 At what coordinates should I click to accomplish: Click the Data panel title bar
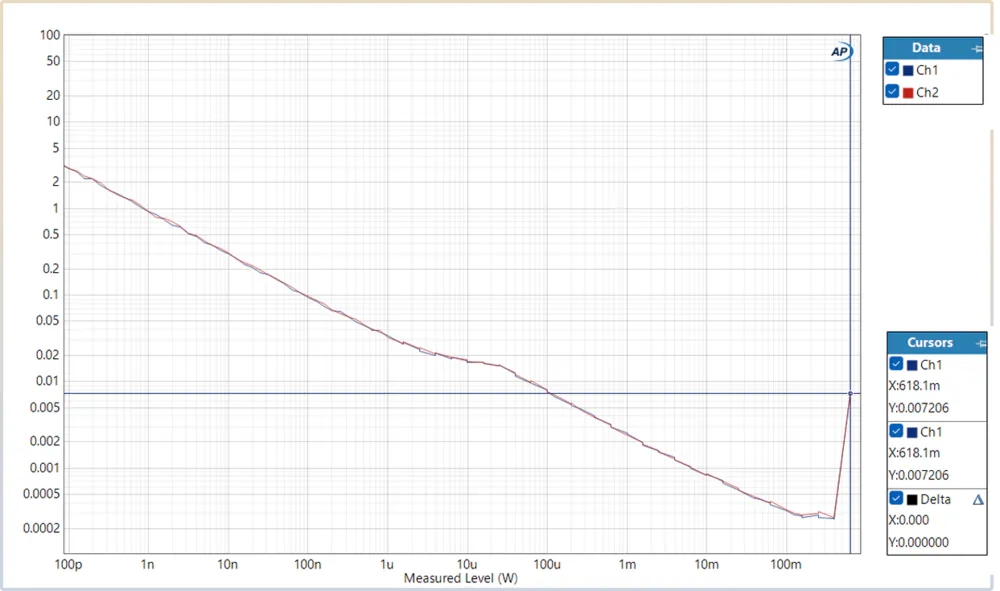[x=925, y=48]
